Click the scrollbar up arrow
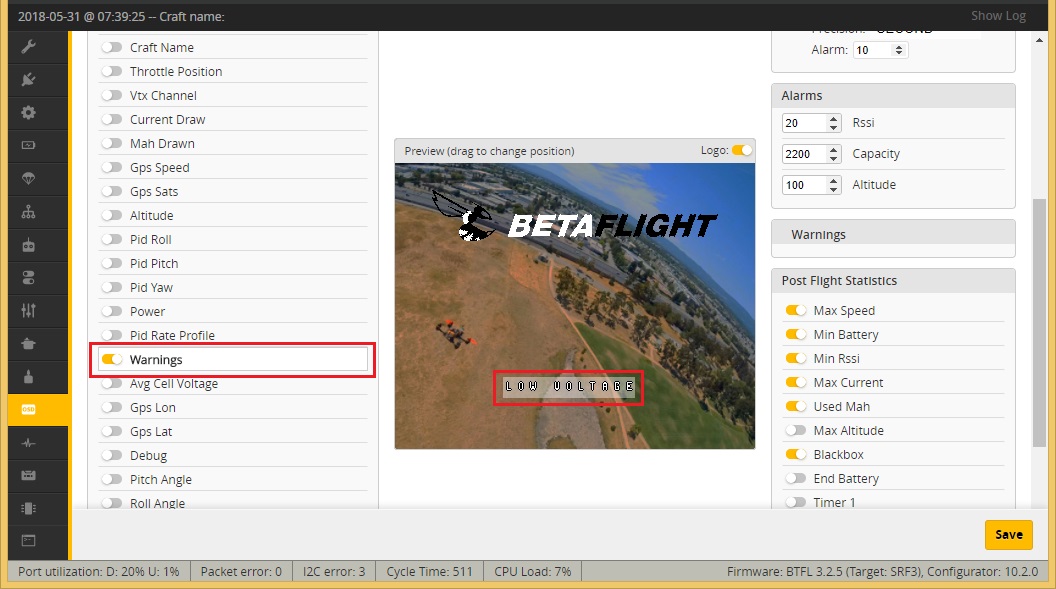Image resolution: width=1056 pixels, height=589 pixels. coord(1039,40)
